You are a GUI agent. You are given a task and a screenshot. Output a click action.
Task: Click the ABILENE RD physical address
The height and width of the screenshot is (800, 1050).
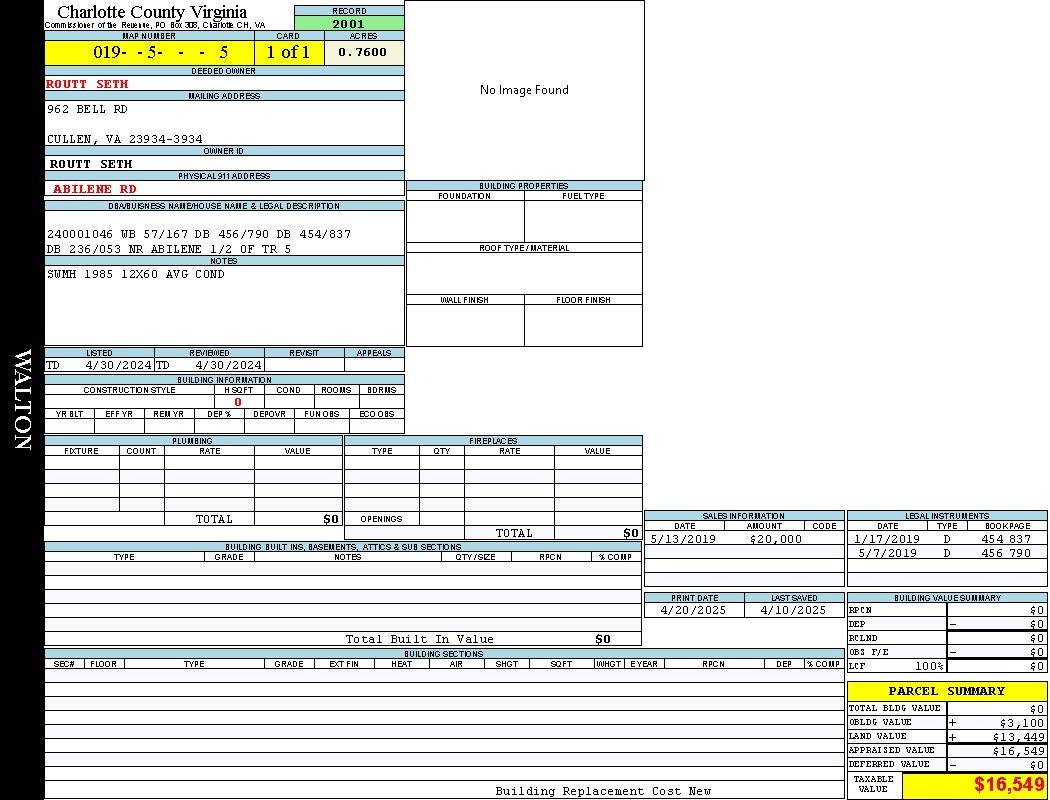point(95,188)
